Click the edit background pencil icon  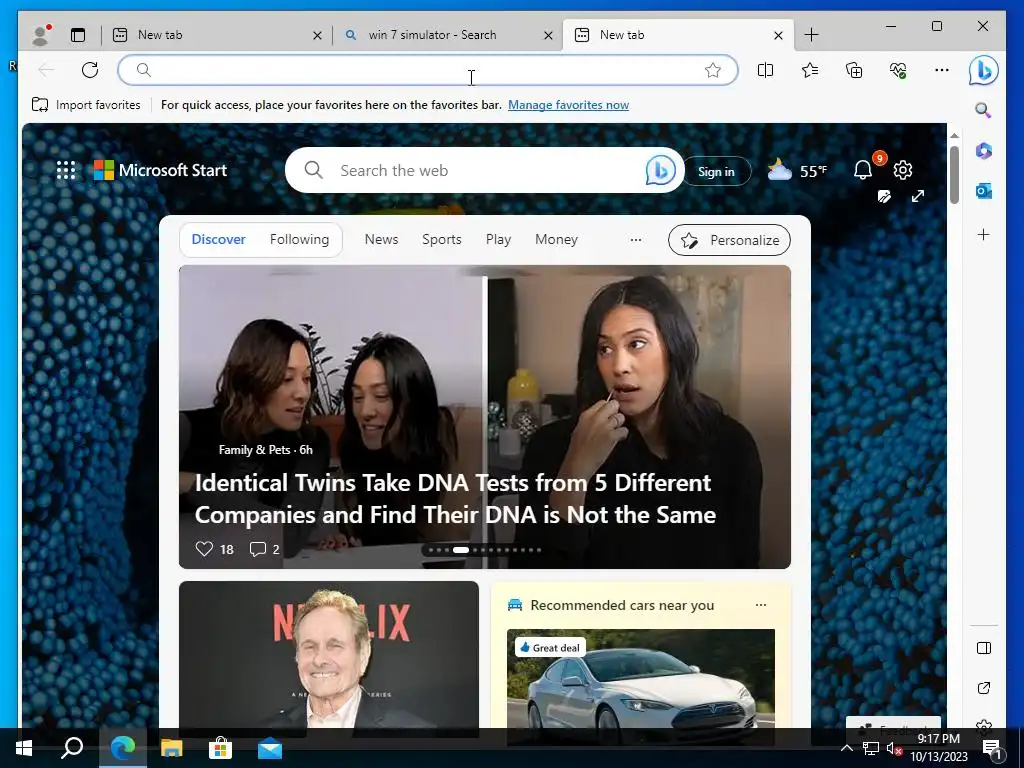(x=884, y=197)
